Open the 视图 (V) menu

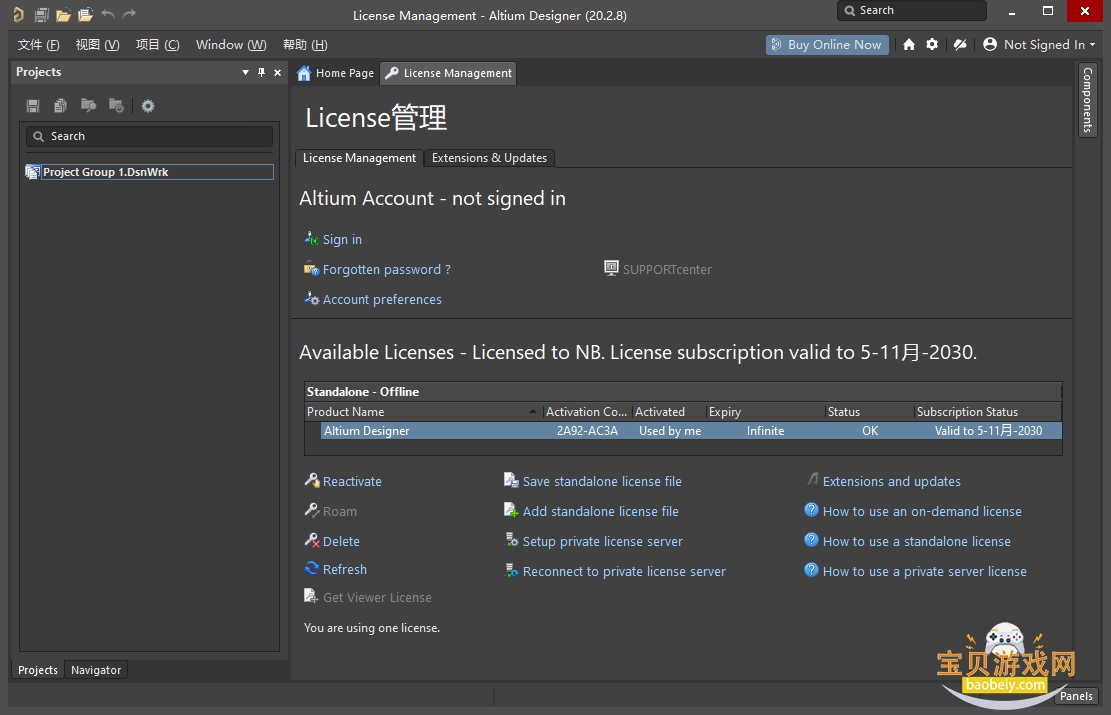(97, 45)
